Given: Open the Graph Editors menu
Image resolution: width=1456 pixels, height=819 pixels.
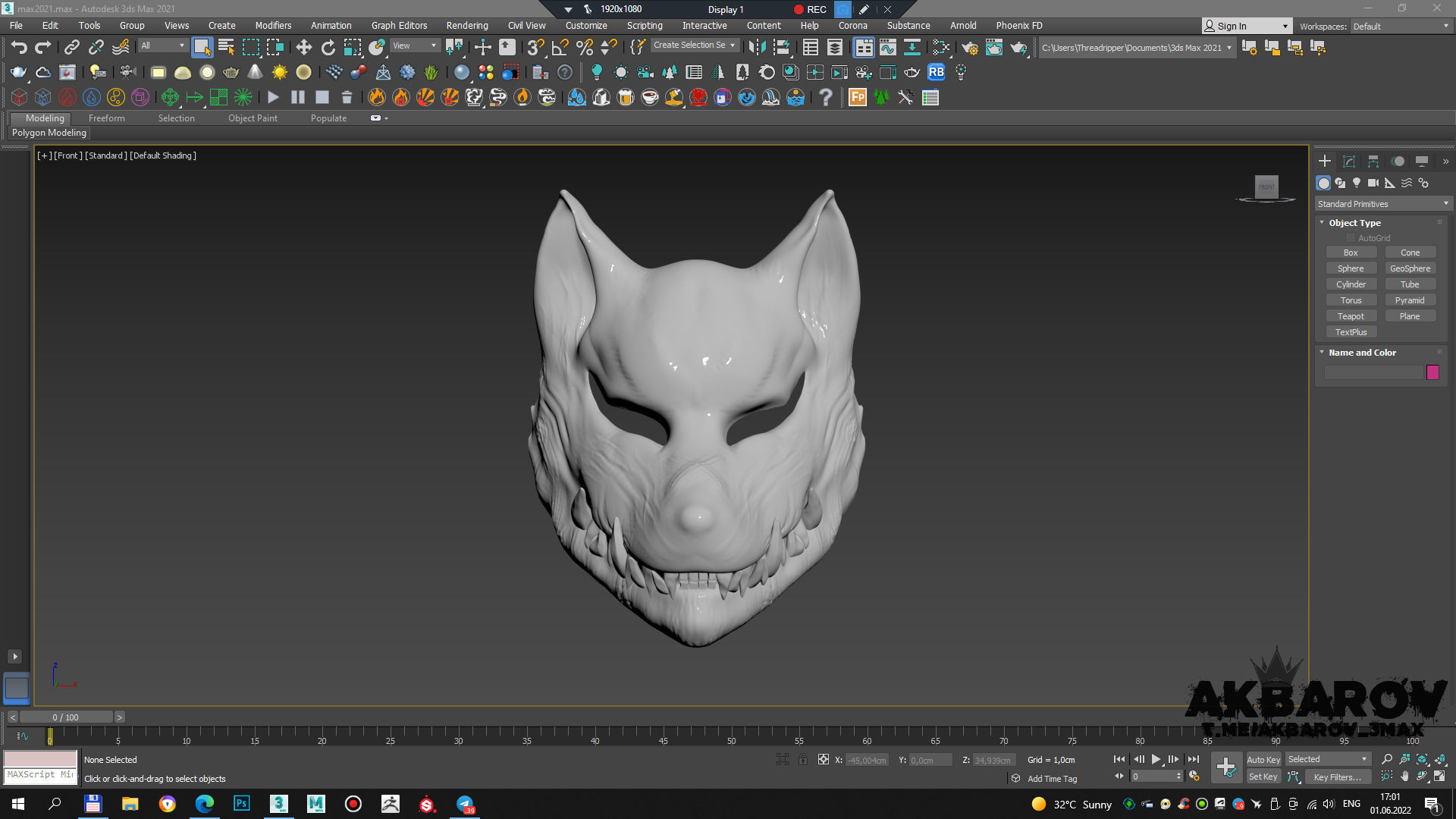Looking at the screenshot, I should (399, 26).
